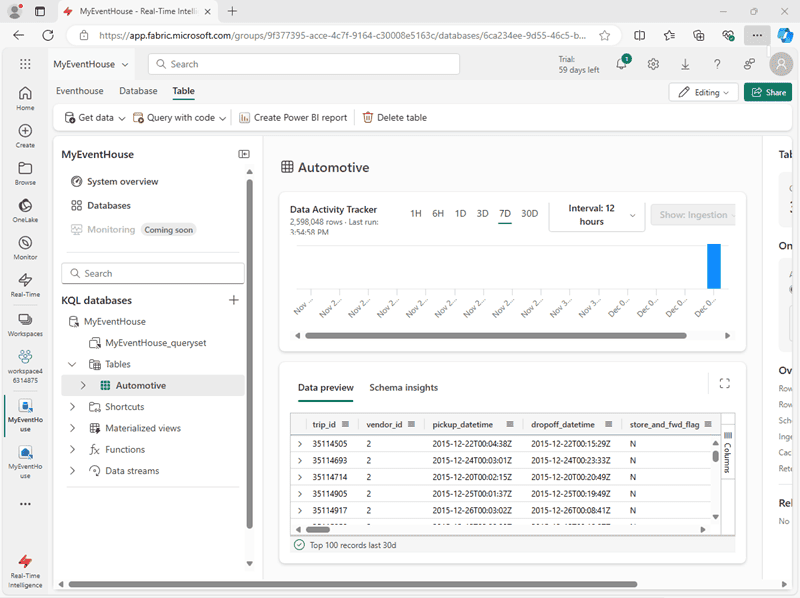
Task: Switch time range to 3D
Action: (x=482, y=213)
